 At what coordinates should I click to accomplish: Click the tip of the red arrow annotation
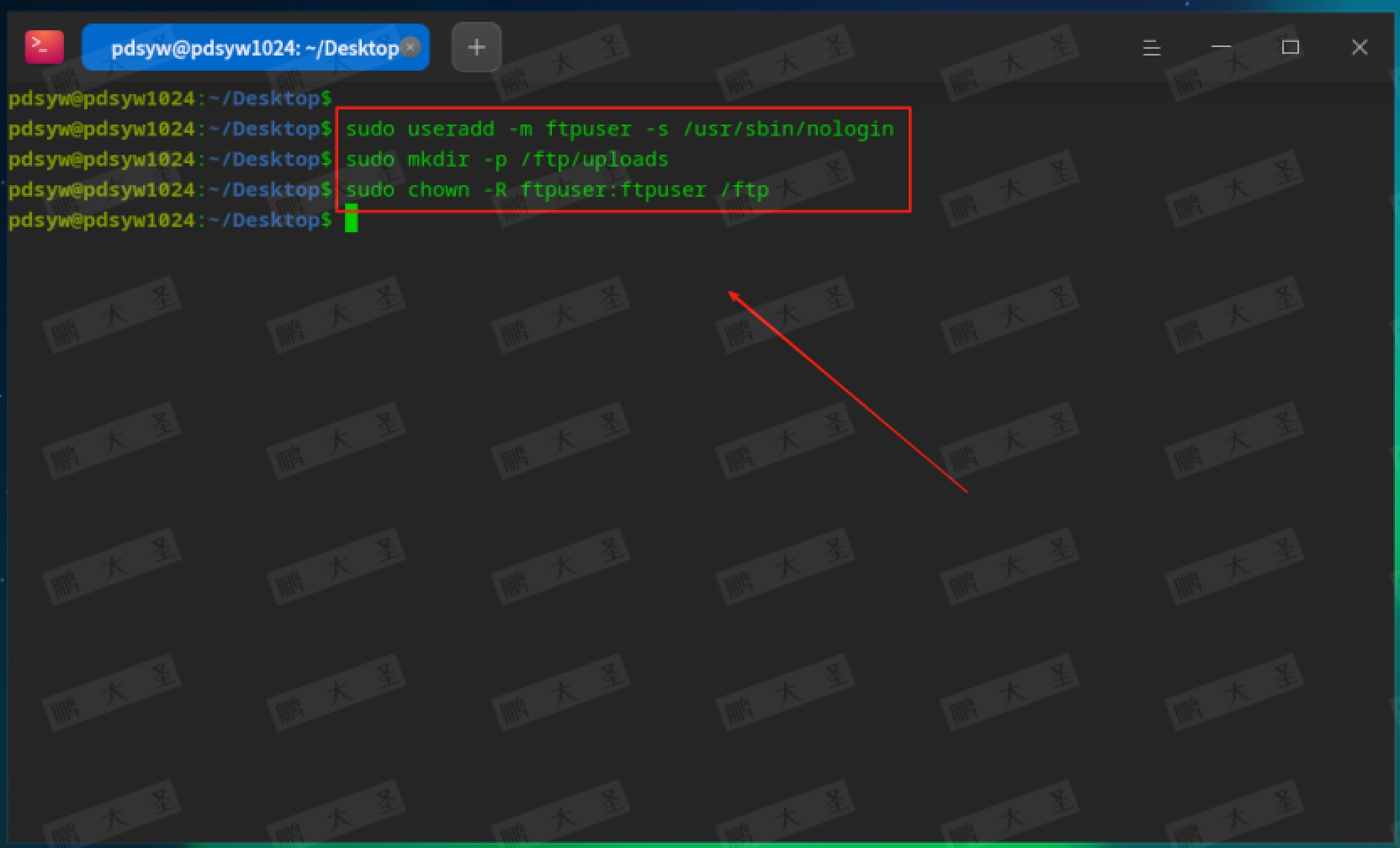tap(730, 292)
